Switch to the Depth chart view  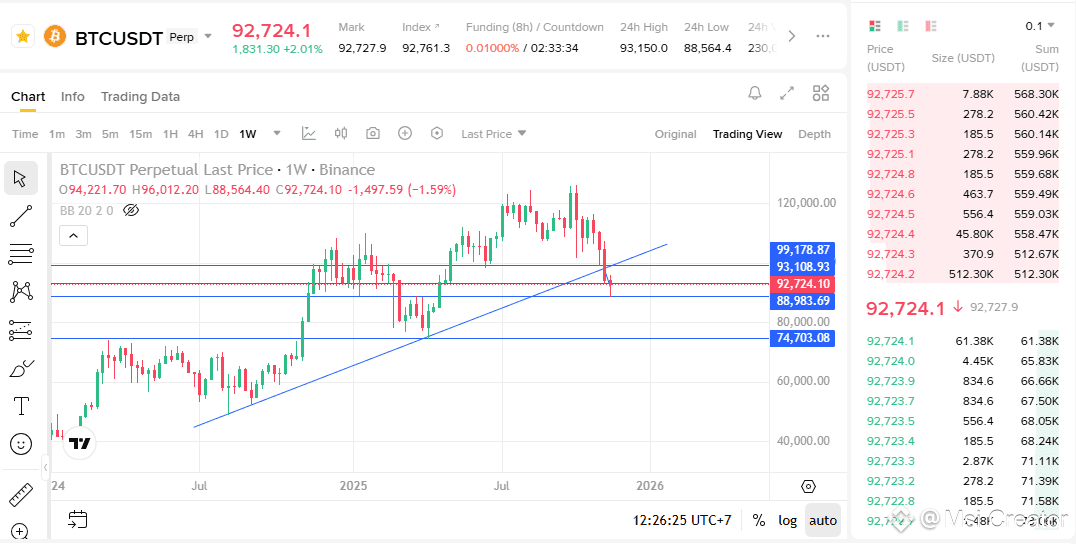click(x=815, y=134)
